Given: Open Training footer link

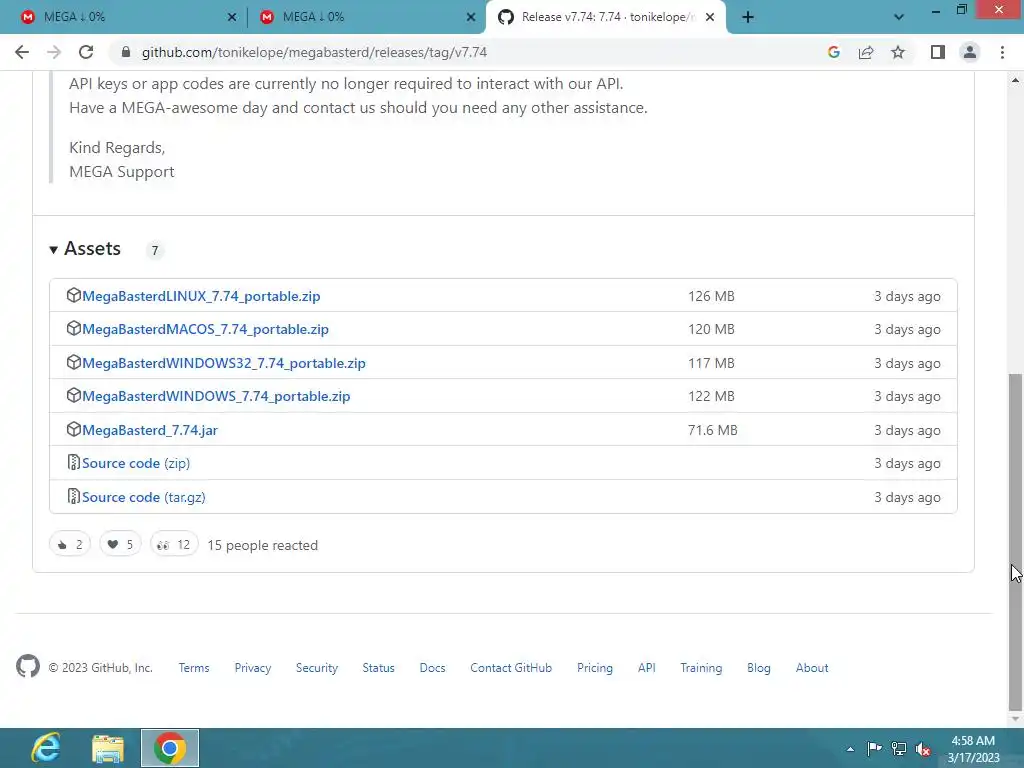Looking at the screenshot, I should coord(701,668).
